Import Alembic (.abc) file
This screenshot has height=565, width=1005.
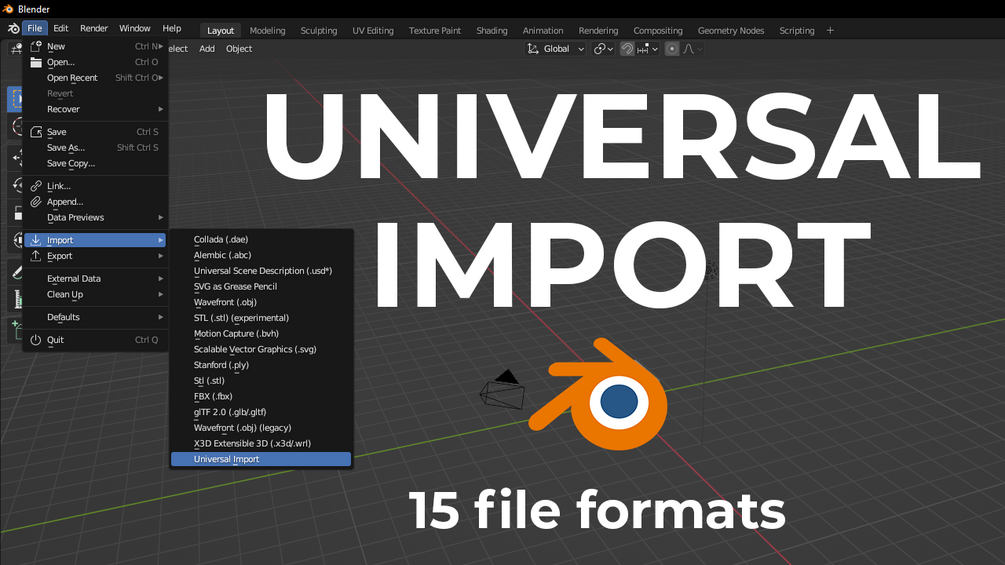[261, 255]
